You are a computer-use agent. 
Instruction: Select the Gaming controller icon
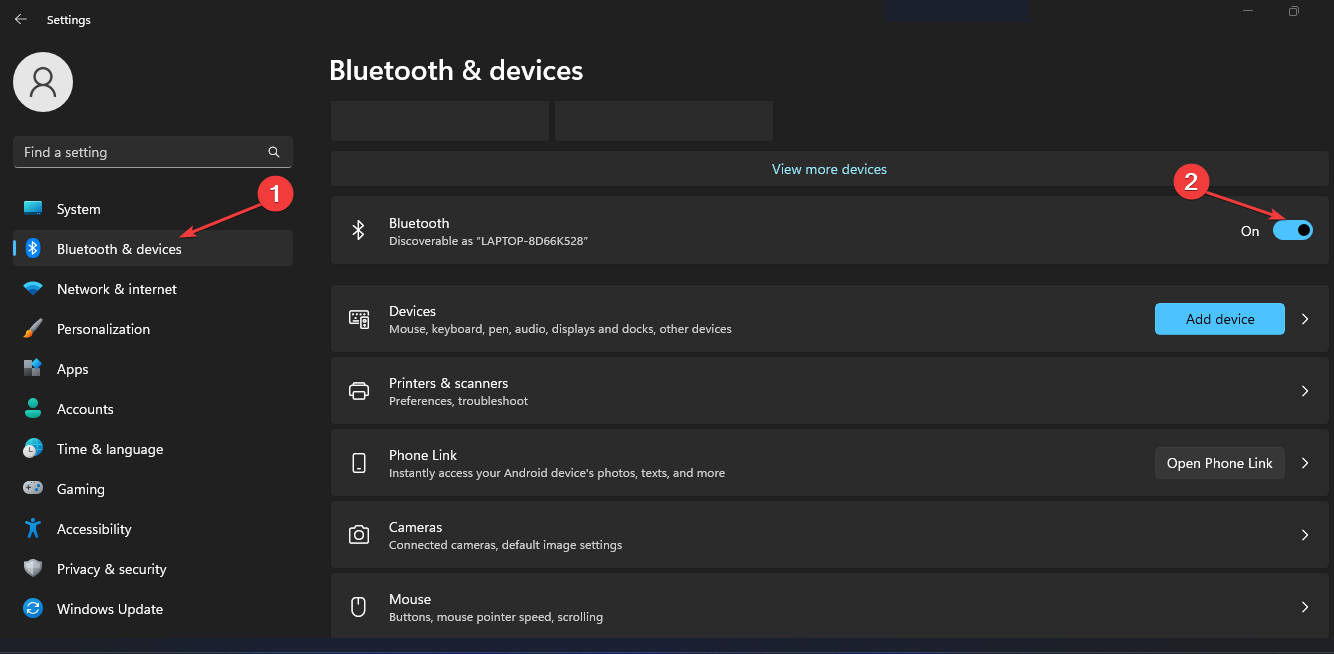click(x=33, y=489)
